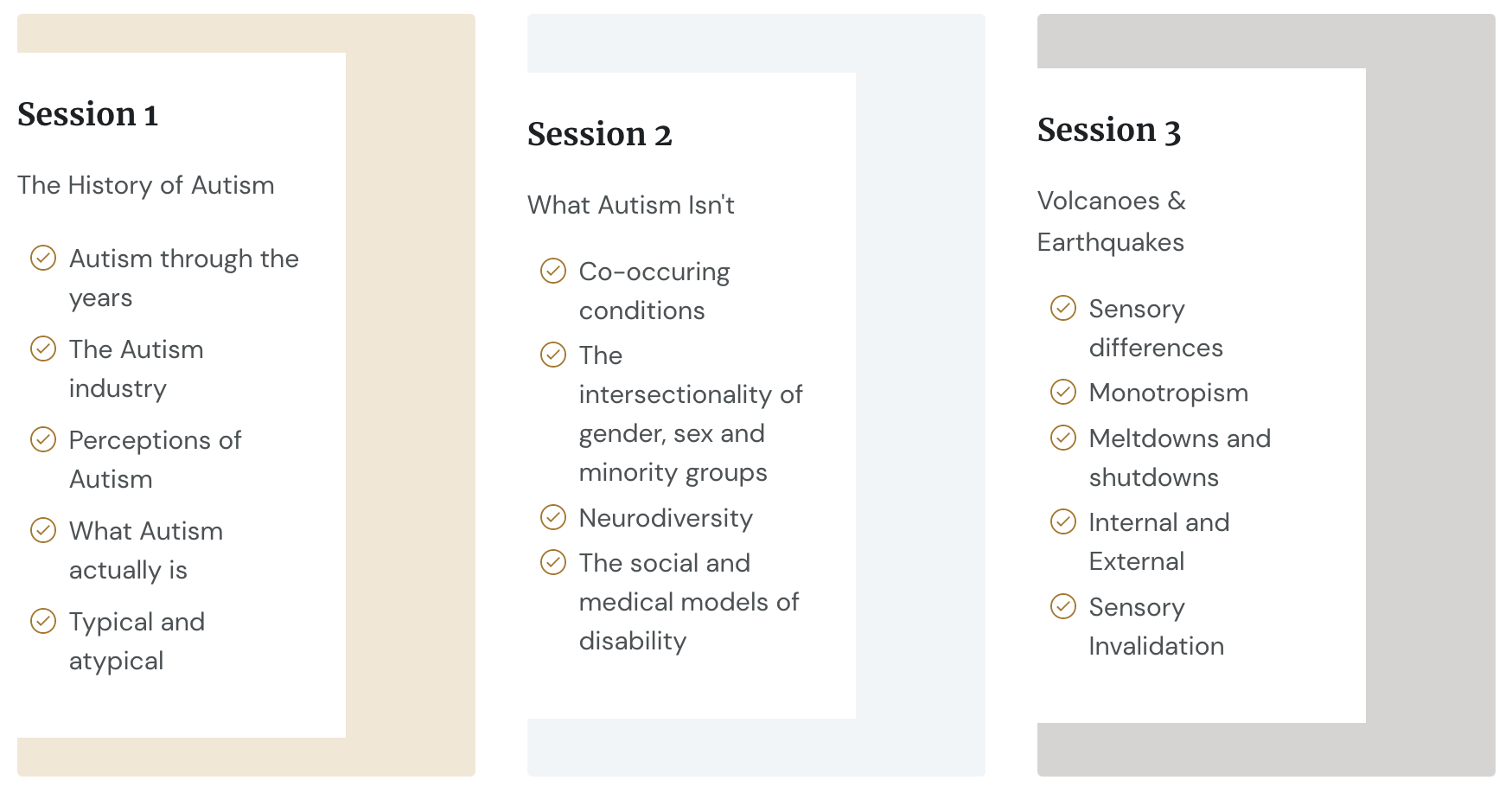Click checkmark icon beside Autism through the years
Viewport: 1512px width, 793px height.
(x=43, y=258)
